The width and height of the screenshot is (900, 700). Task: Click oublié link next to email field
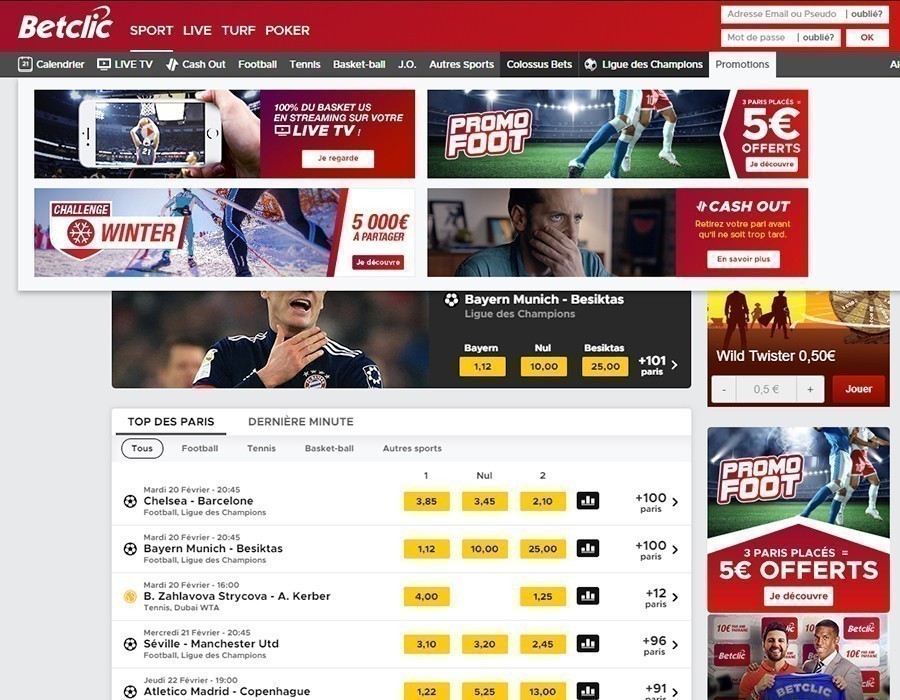pos(867,14)
